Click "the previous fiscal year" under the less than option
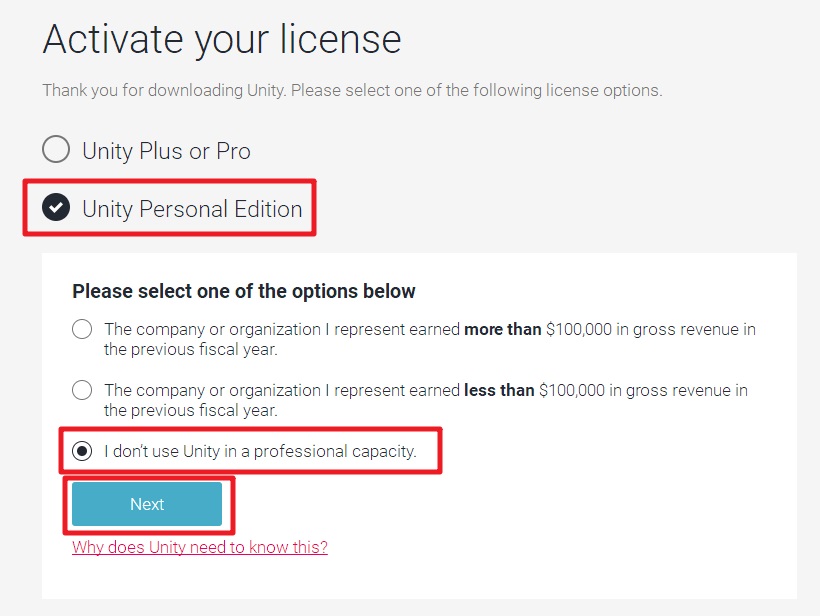The width and height of the screenshot is (820, 616). tap(190, 410)
